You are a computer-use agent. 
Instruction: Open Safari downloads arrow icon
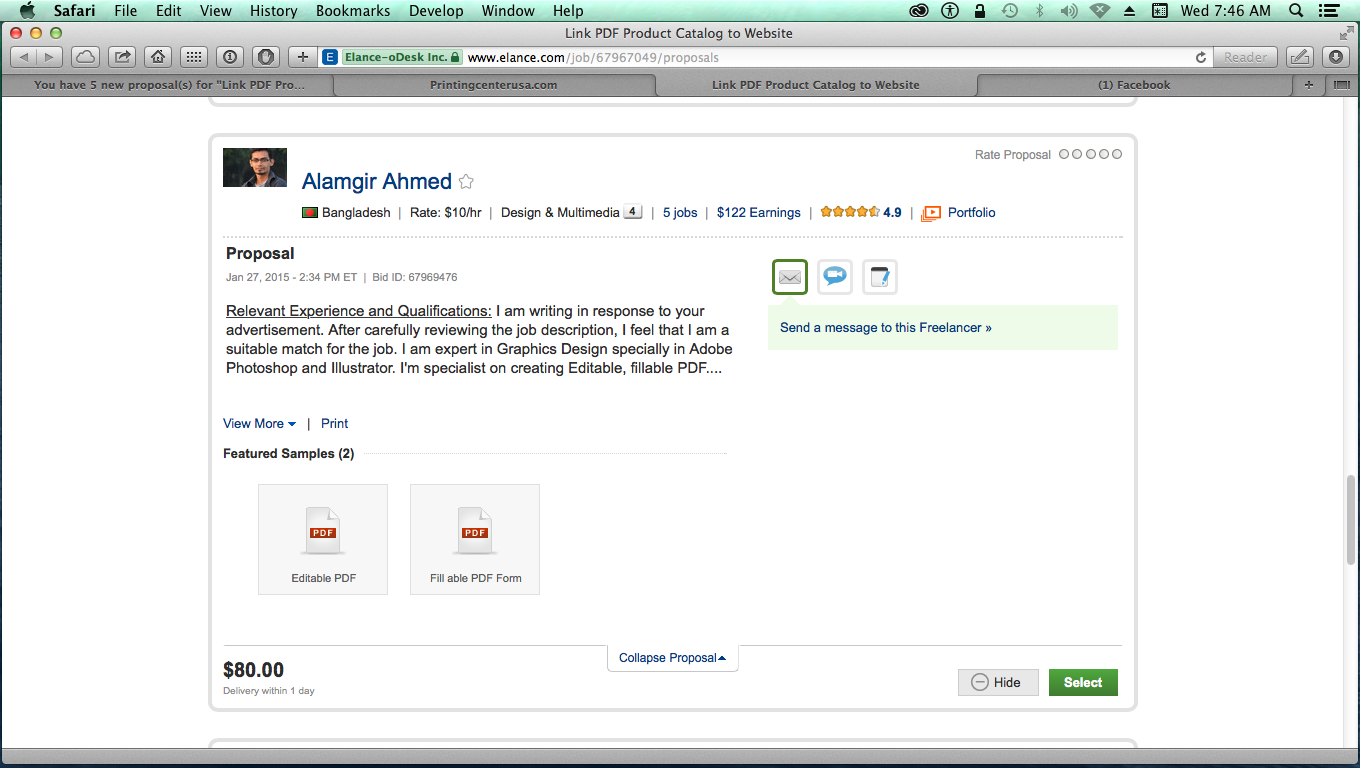pyautogui.click(x=1336, y=57)
